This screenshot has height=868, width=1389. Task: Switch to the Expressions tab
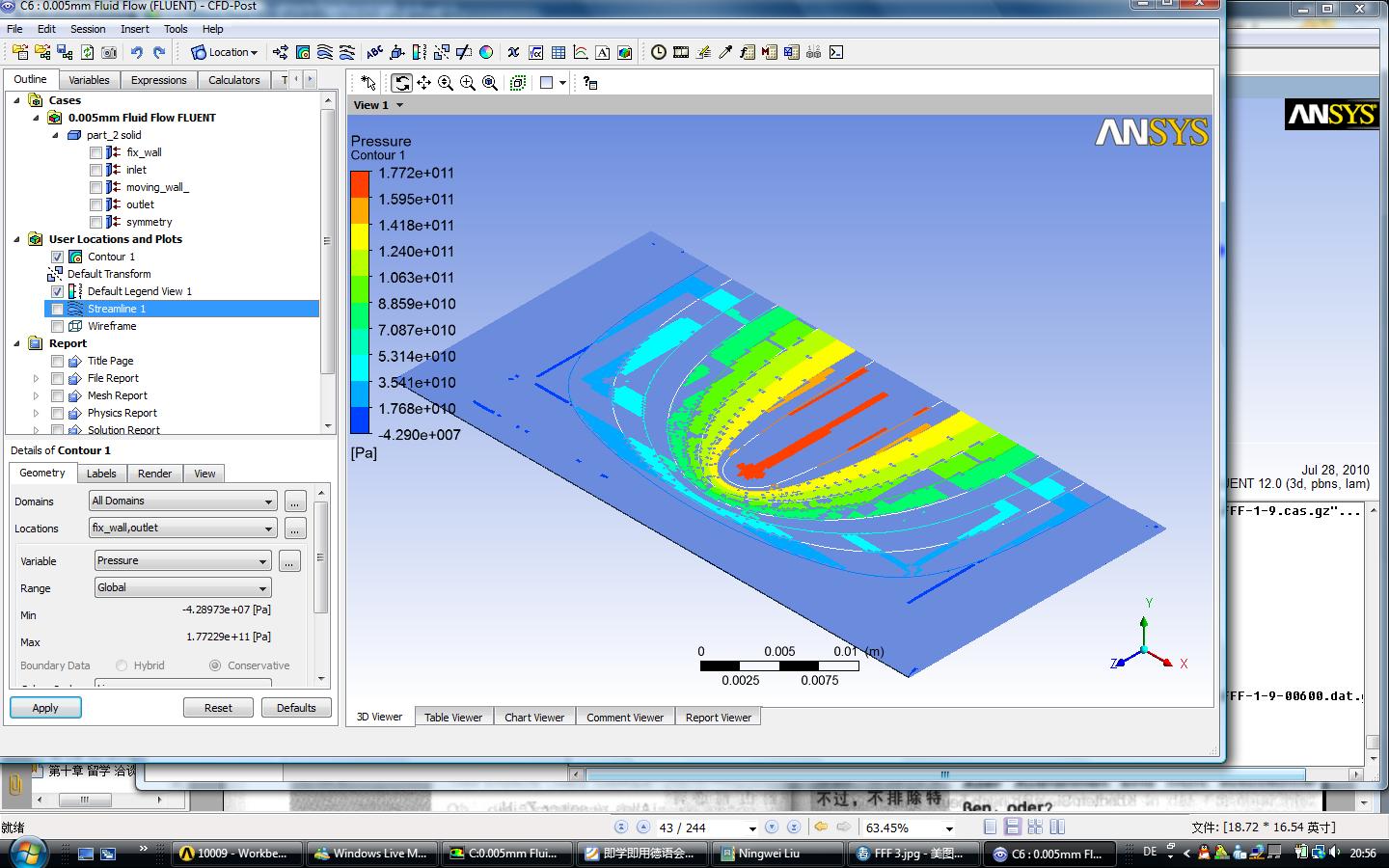(x=158, y=80)
